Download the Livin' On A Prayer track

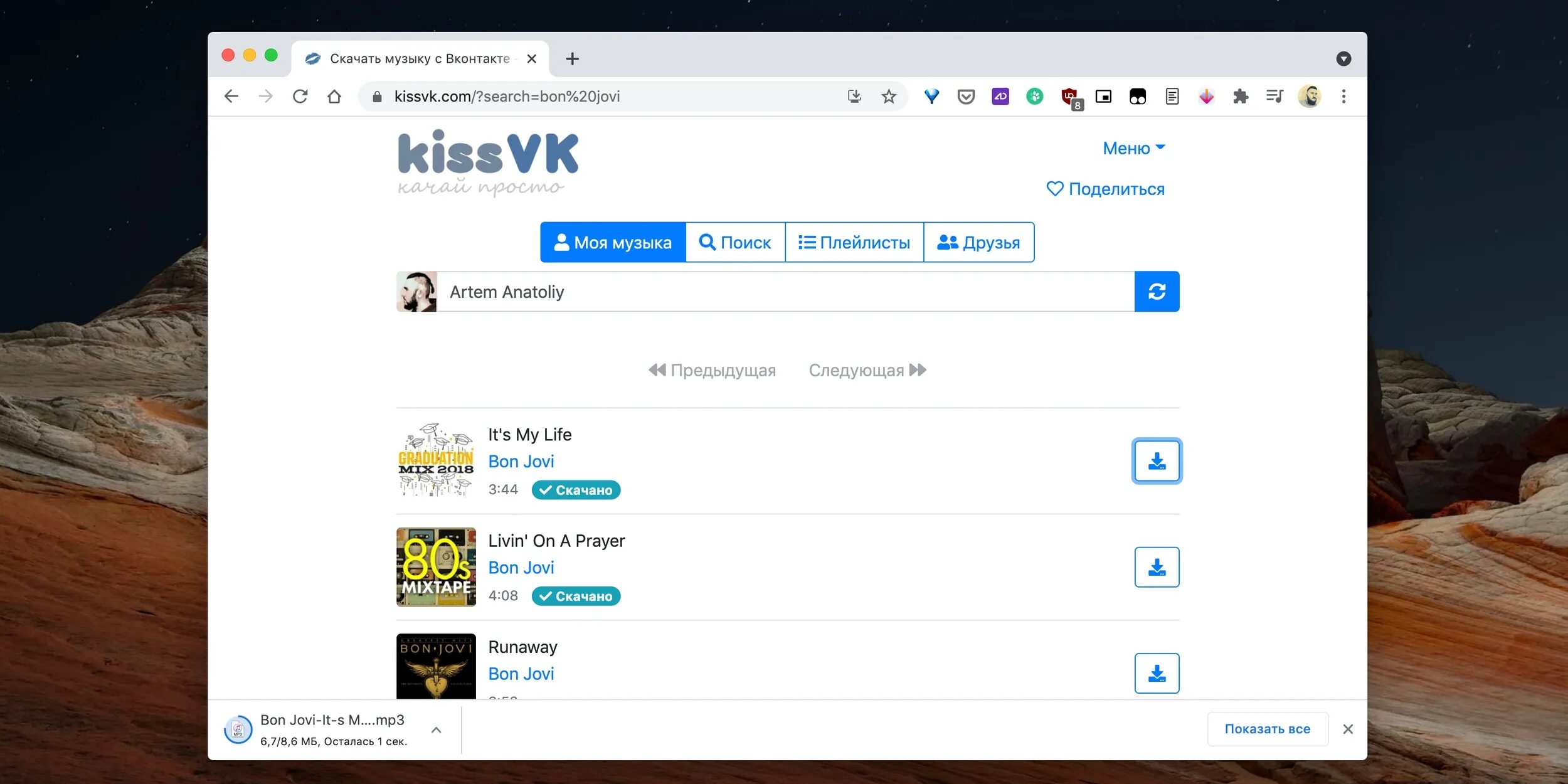click(x=1157, y=567)
